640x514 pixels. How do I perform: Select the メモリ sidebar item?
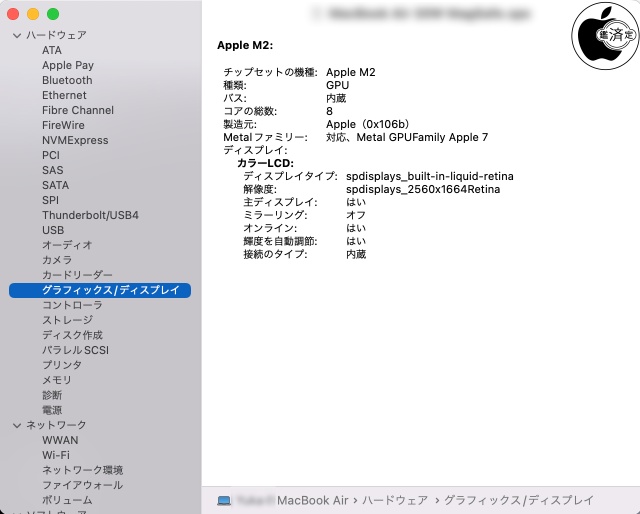click(57, 380)
